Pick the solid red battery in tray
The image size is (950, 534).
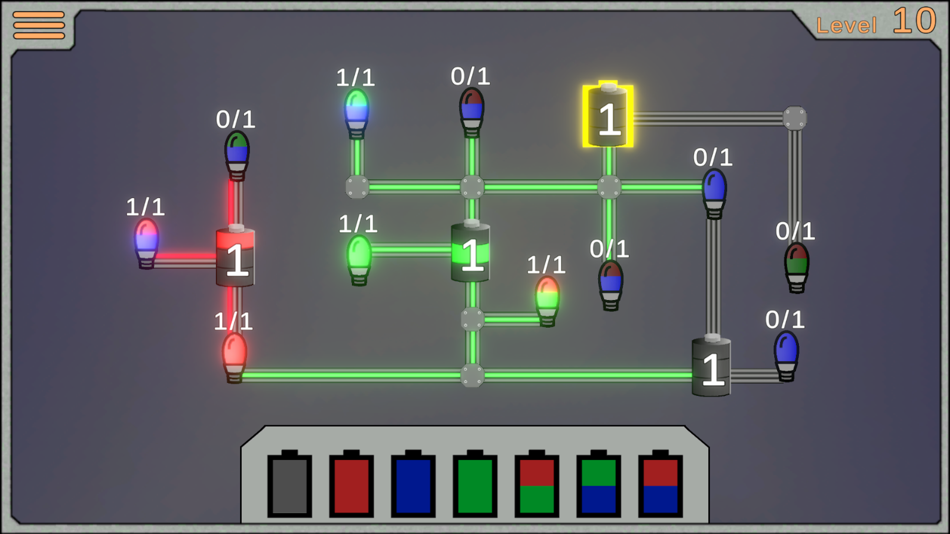click(x=351, y=484)
